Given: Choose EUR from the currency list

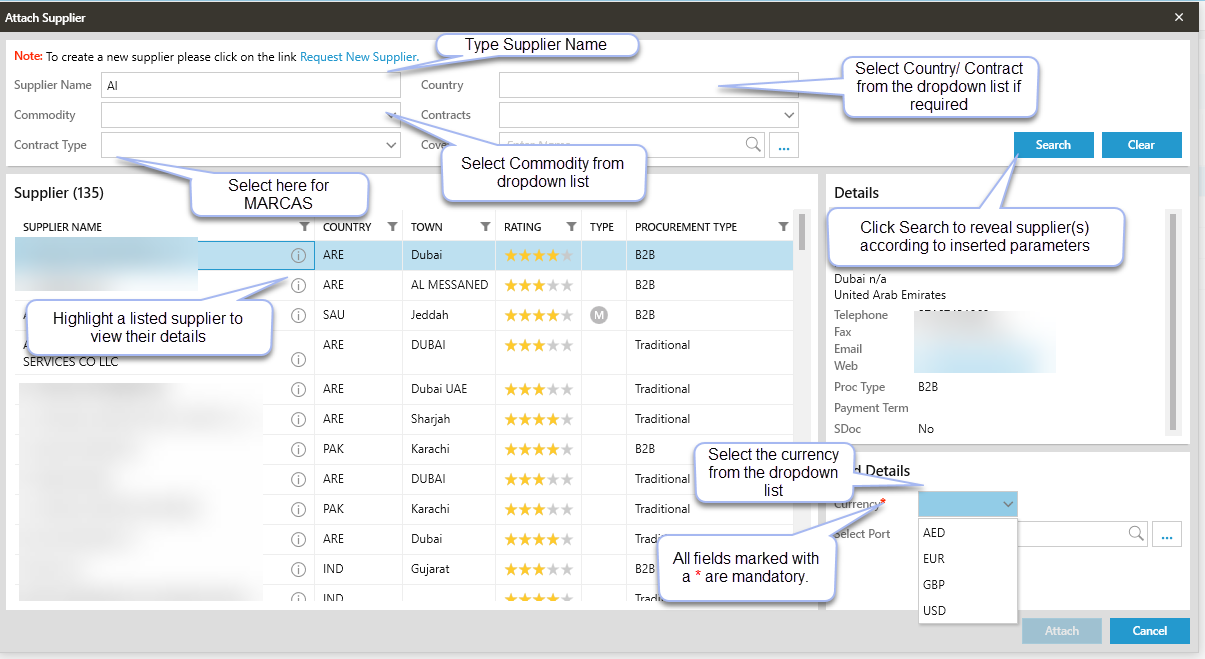Looking at the screenshot, I should pos(934,559).
